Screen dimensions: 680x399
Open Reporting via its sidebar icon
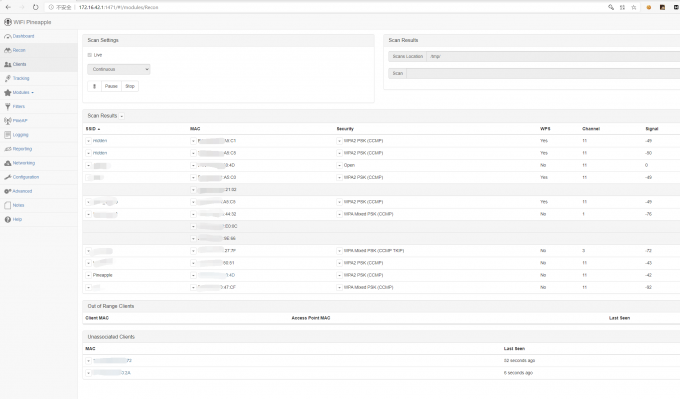point(7,149)
